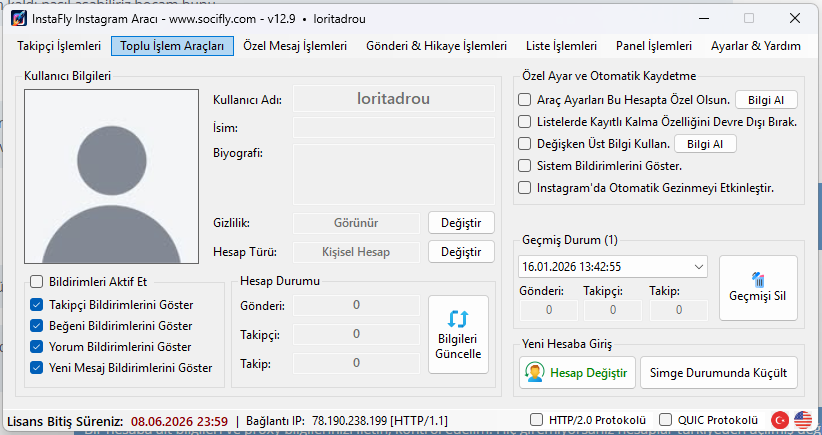Screen dimensions: 822x435
Task: Open the Liste İşlemleri menu
Action: 561,46
